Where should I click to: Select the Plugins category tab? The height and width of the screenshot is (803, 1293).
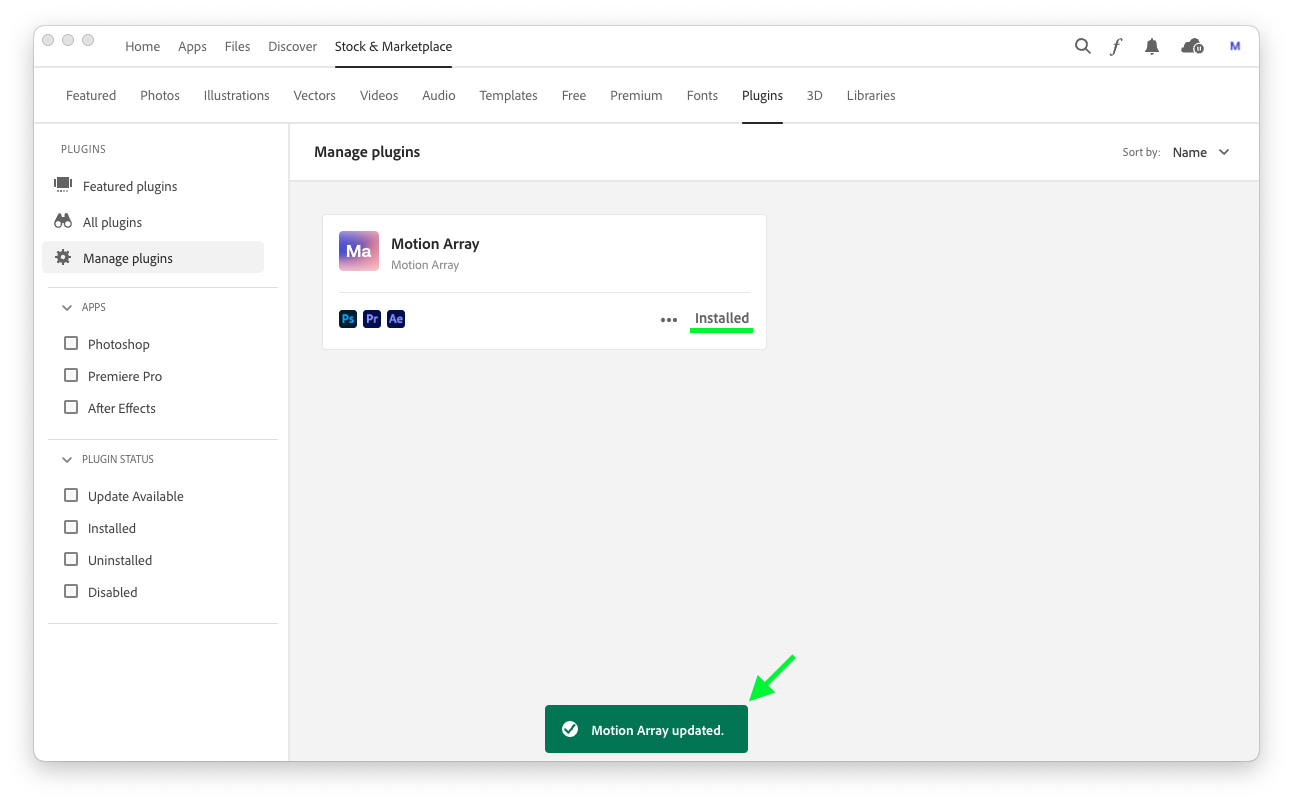pos(762,95)
